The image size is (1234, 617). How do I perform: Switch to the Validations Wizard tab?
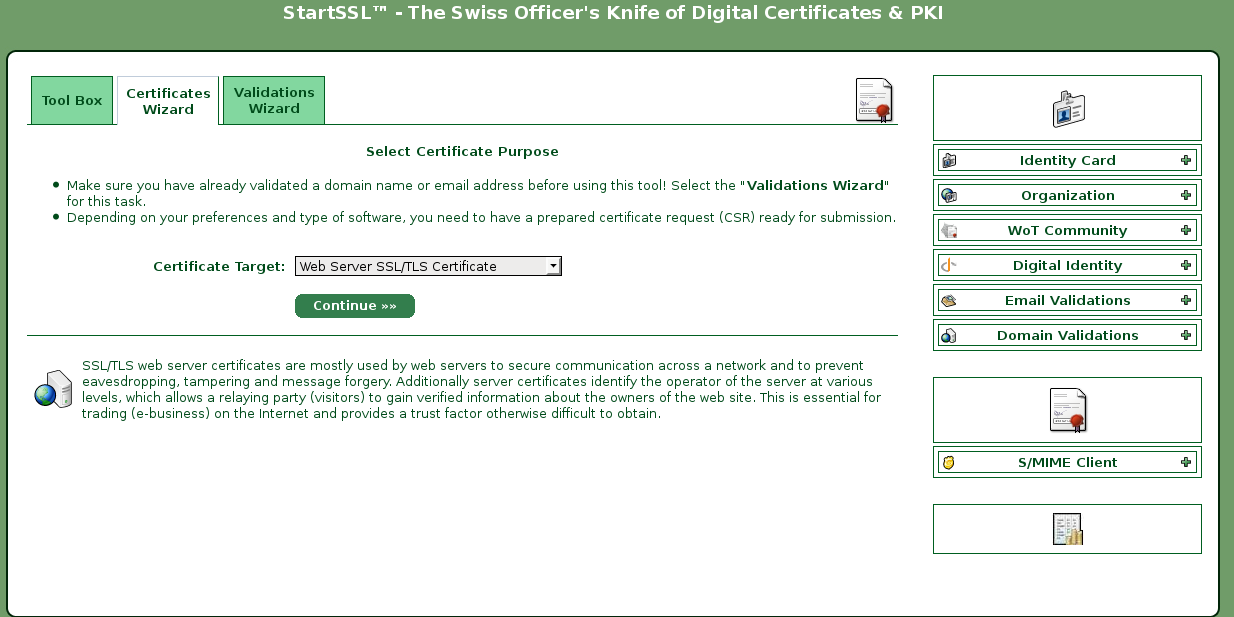click(x=274, y=101)
